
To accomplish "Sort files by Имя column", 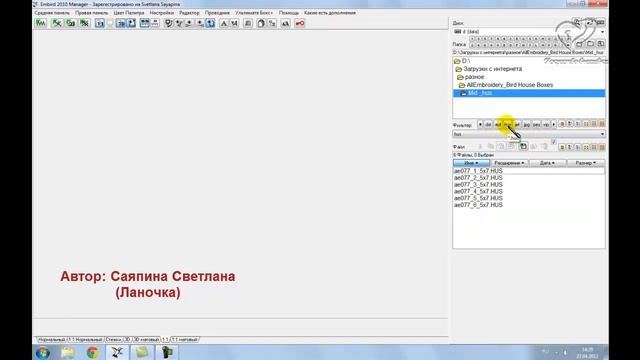I will tap(471, 163).
